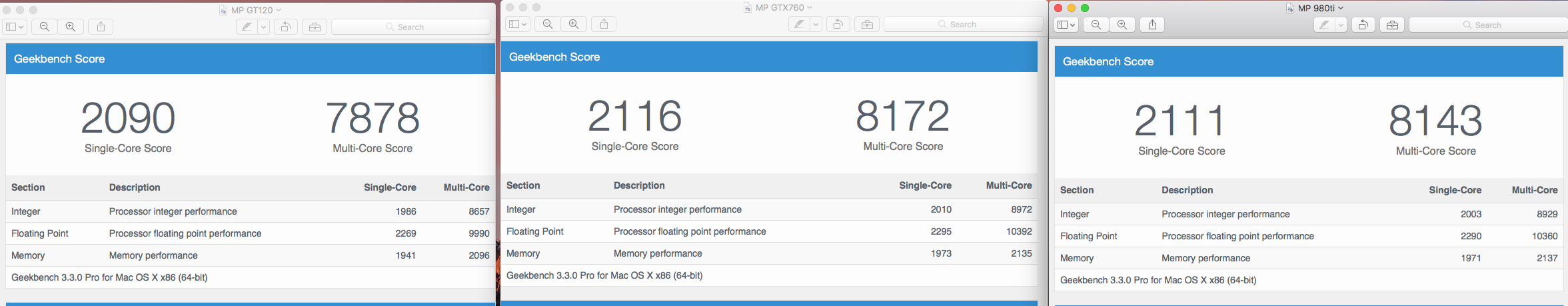This screenshot has height=306, width=1568.
Task: Select Memory multi-core value 2135 in MP GTX760
Action: tap(1022, 253)
